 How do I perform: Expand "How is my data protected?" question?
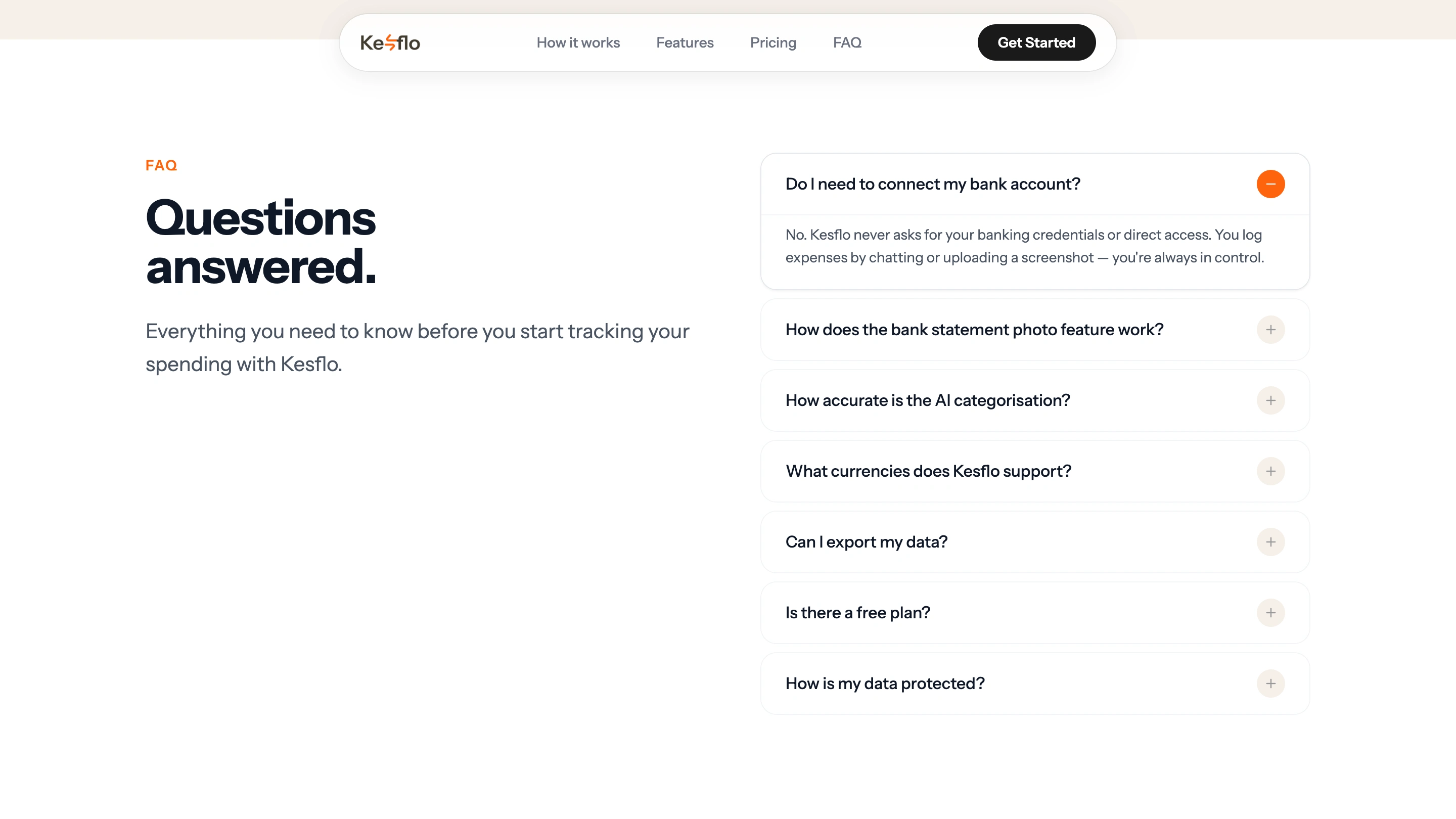885,684
